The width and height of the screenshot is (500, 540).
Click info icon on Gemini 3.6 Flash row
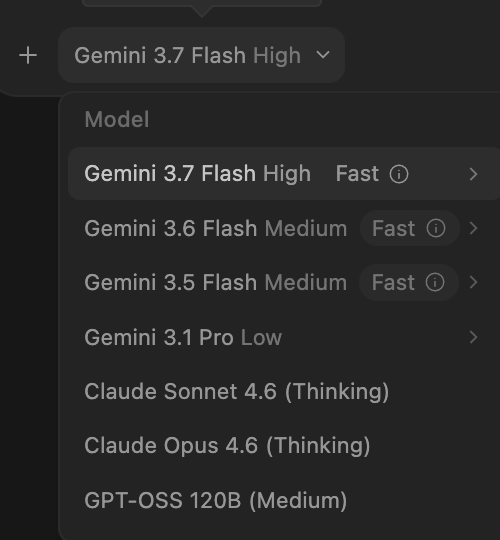[436, 228]
